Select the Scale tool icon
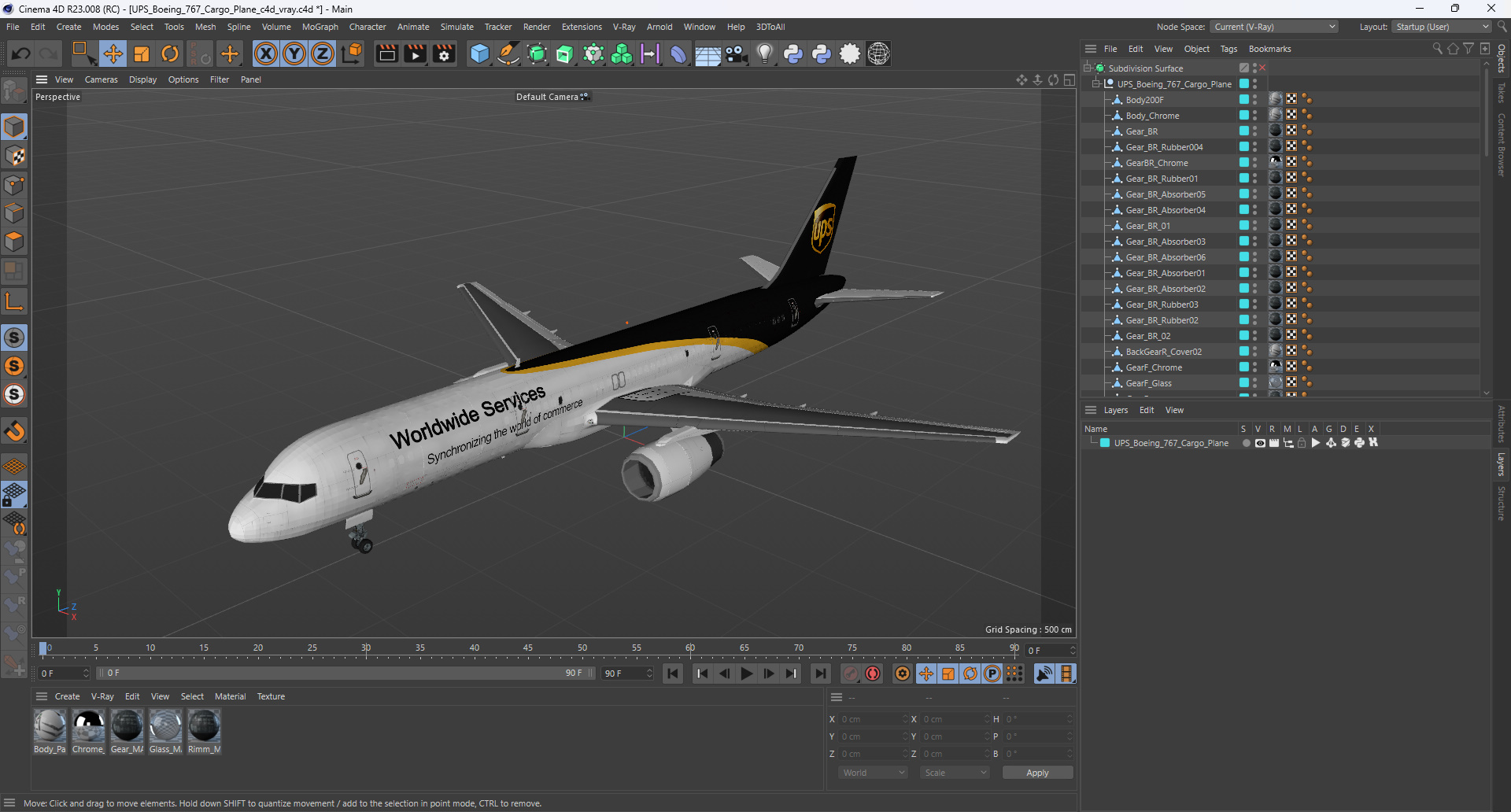 click(142, 54)
